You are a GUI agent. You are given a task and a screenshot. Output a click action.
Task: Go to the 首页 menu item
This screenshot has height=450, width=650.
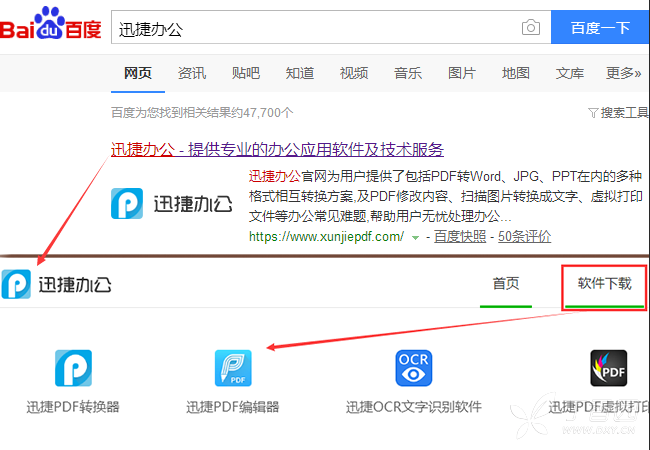[x=506, y=284]
